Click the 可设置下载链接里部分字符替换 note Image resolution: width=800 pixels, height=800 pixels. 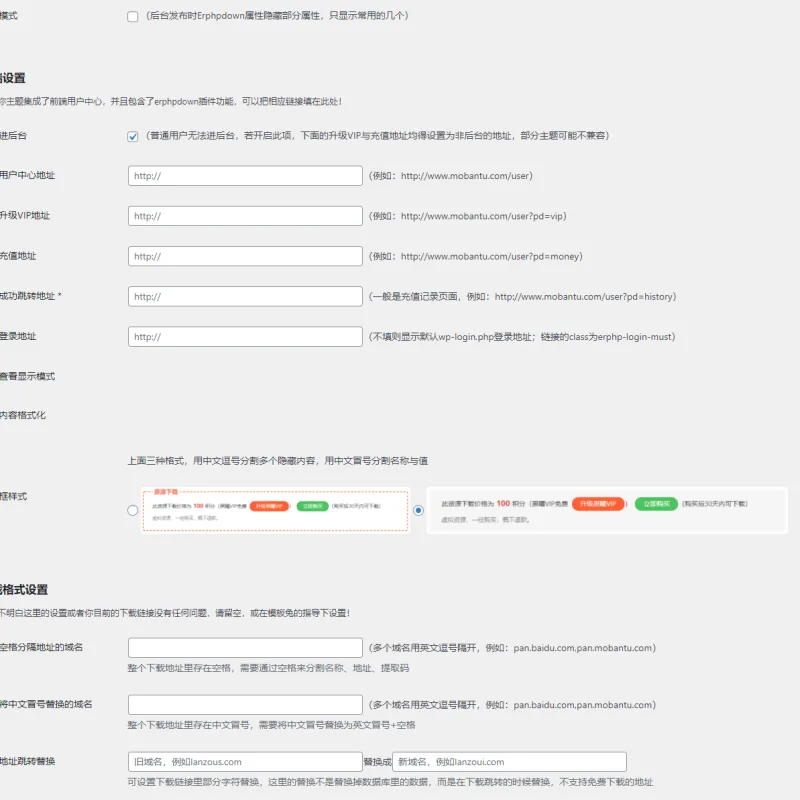(x=390, y=782)
